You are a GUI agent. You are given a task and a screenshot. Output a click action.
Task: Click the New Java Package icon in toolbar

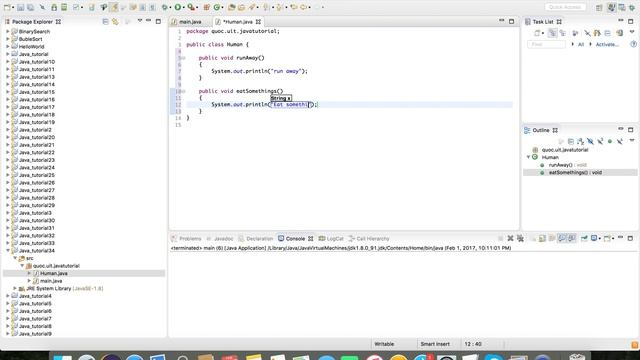(207, 7)
